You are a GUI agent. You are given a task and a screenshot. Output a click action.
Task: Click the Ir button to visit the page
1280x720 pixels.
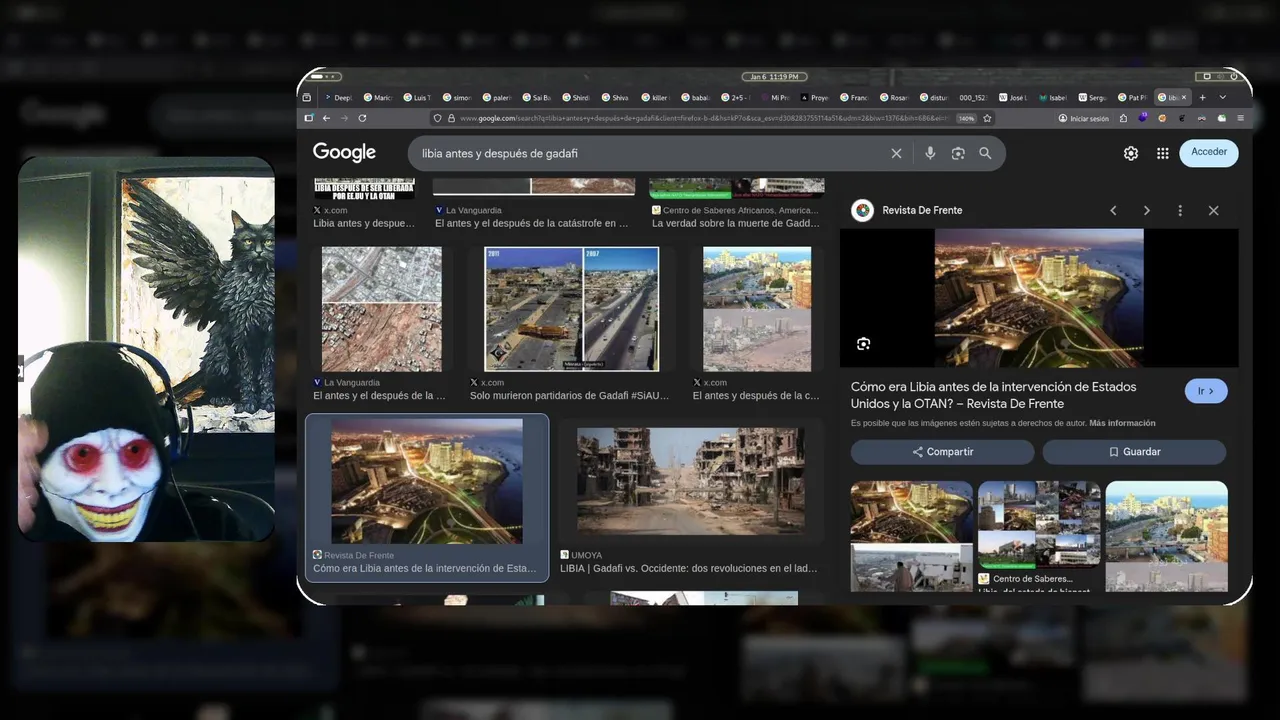point(1206,391)
